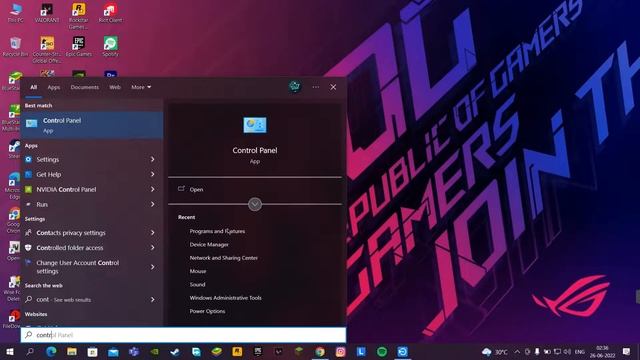
Task: Expand arrow beside NVIDIA Control Panel
Action: (x=153, y=189)
